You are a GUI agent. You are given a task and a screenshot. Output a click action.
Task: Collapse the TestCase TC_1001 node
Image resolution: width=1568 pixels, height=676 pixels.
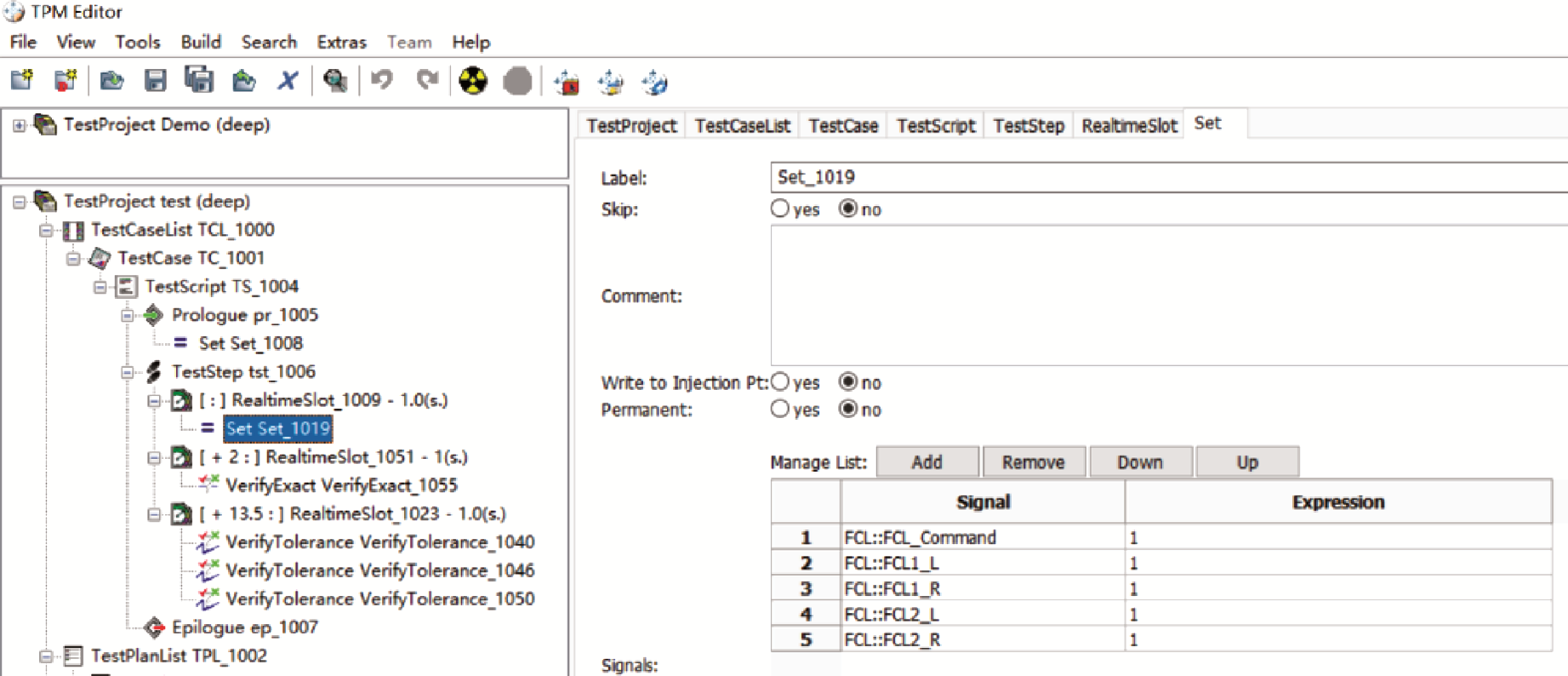pyautogui.click(x=73, y=259)
